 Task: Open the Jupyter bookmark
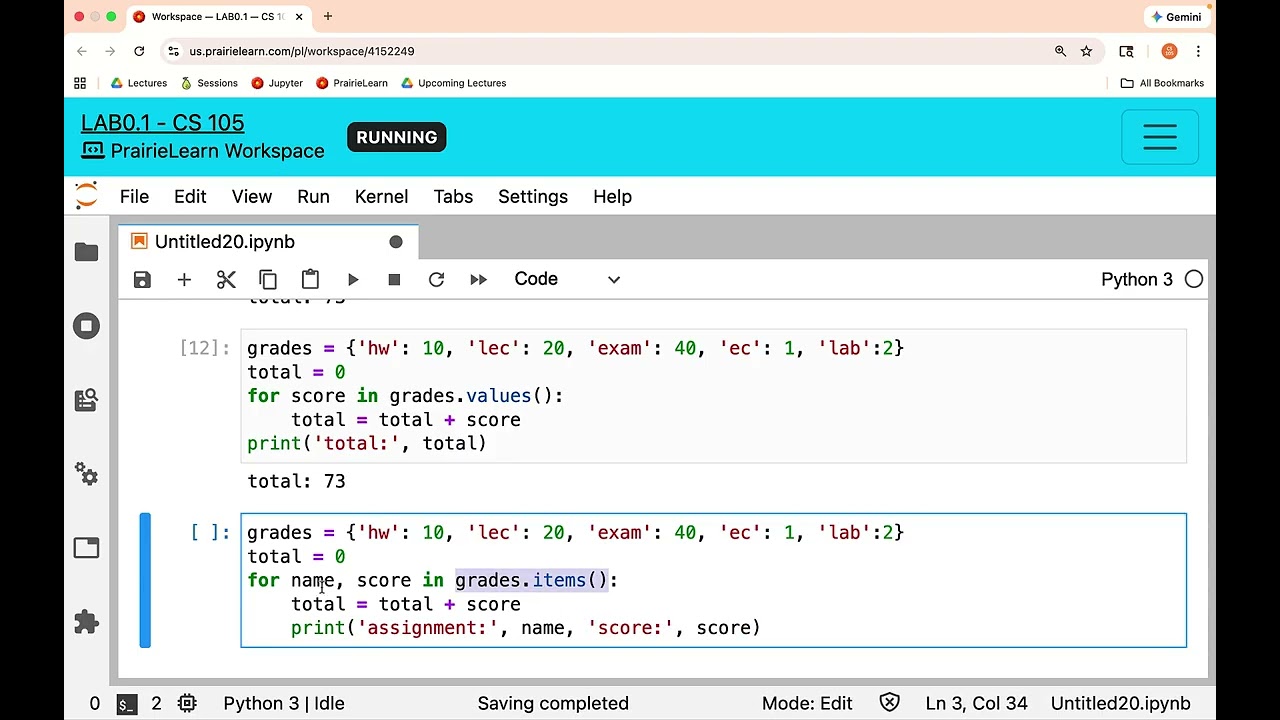click(x=277, y=83)
